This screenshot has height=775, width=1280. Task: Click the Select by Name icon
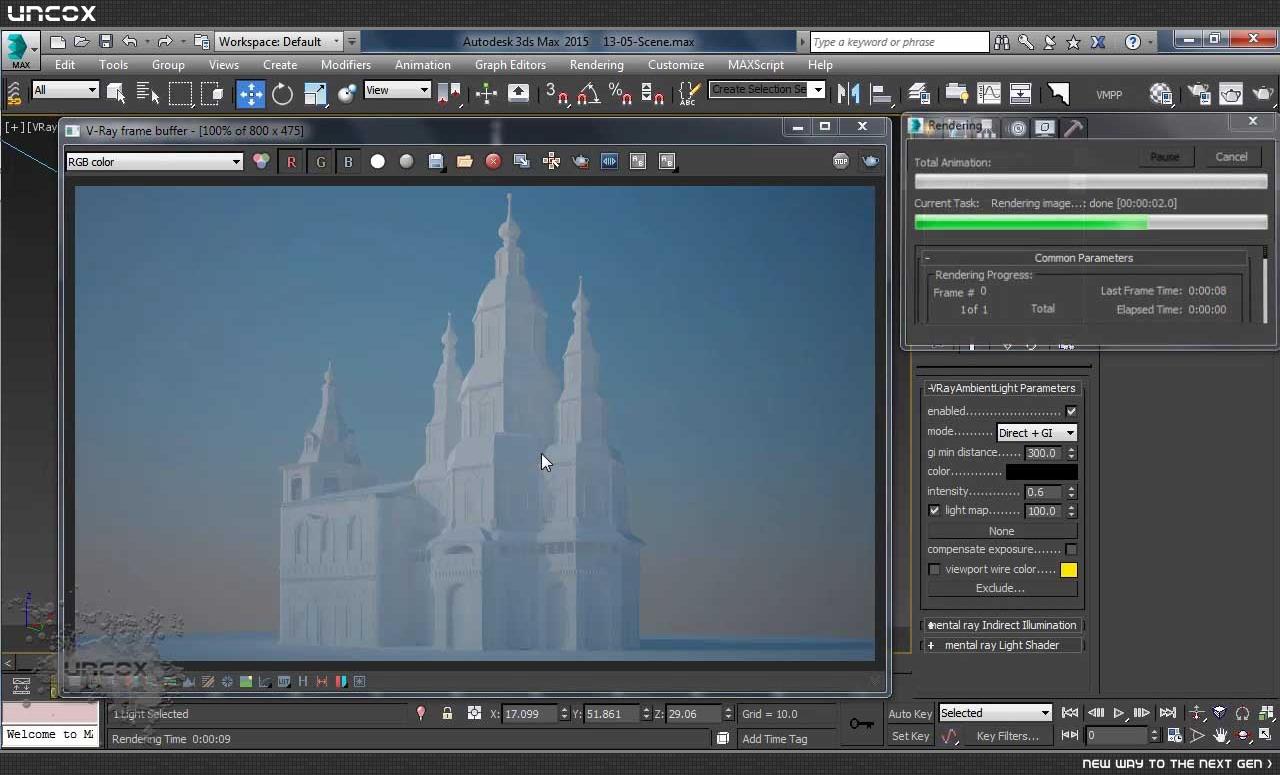(x=148, y=94)
